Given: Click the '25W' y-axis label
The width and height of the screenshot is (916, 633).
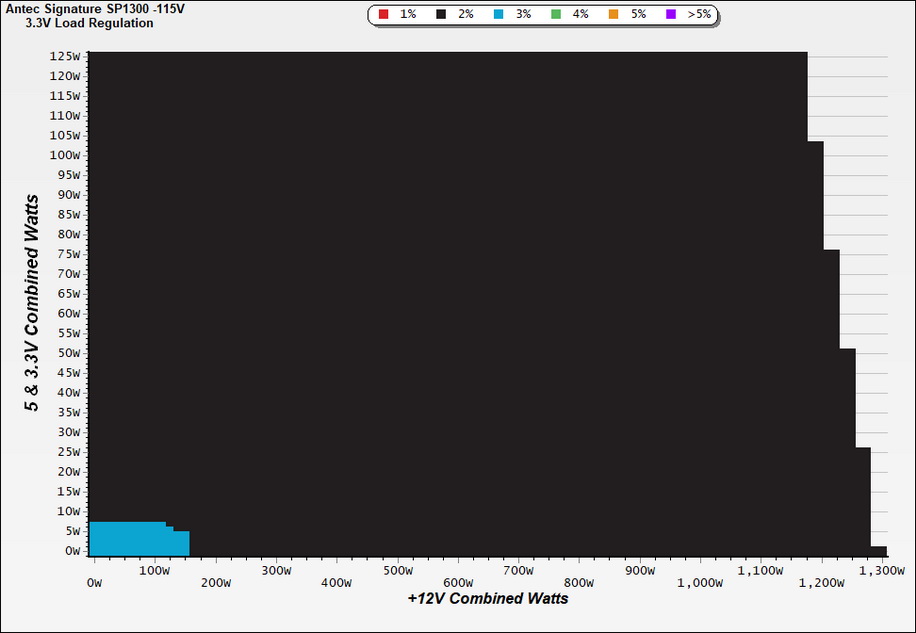Looking at the screenshot, I should tap(68, 452).
